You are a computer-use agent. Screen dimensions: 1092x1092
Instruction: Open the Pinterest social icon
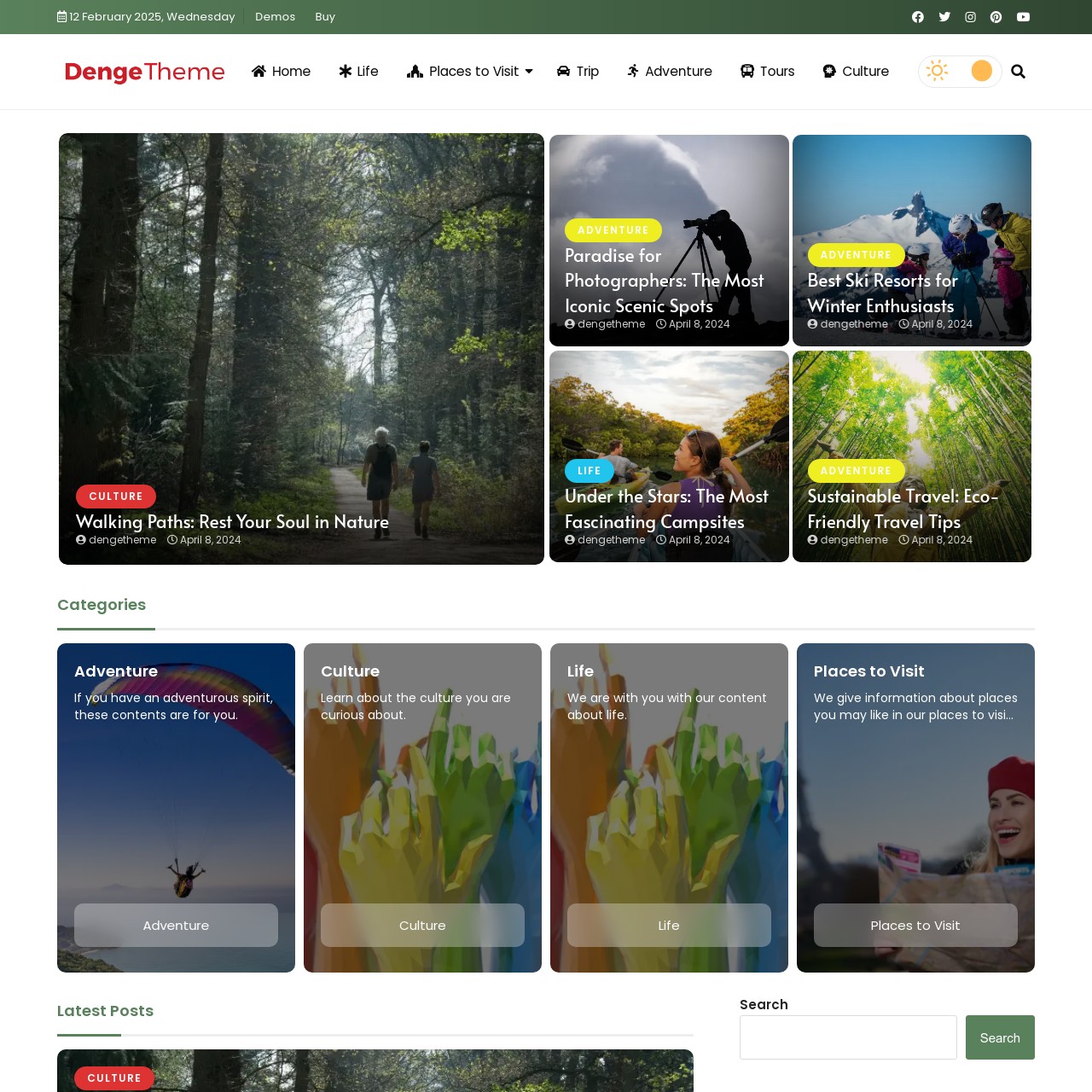coord(996,17)
